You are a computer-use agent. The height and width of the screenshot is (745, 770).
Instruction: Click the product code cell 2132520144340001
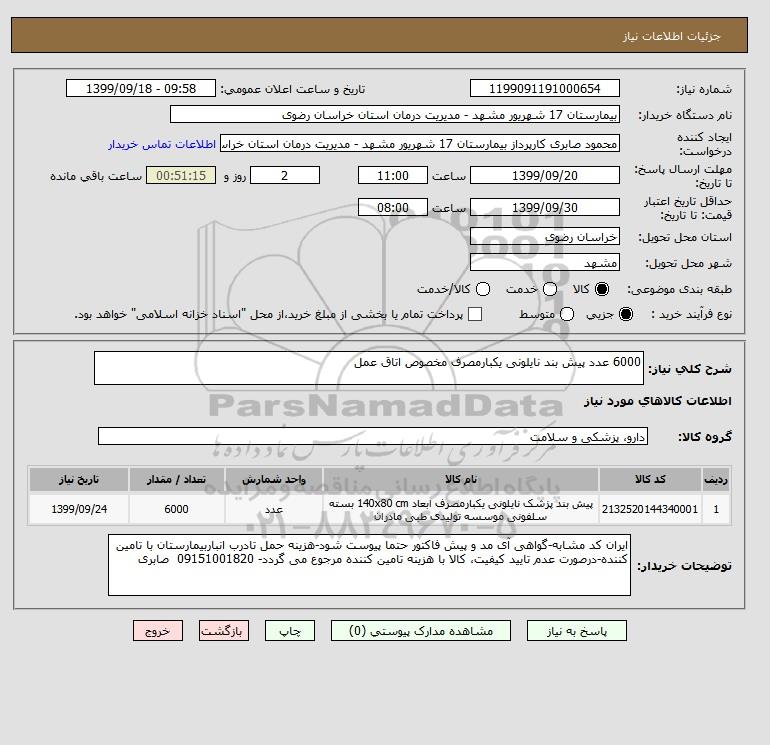click(x=650, y=509)
